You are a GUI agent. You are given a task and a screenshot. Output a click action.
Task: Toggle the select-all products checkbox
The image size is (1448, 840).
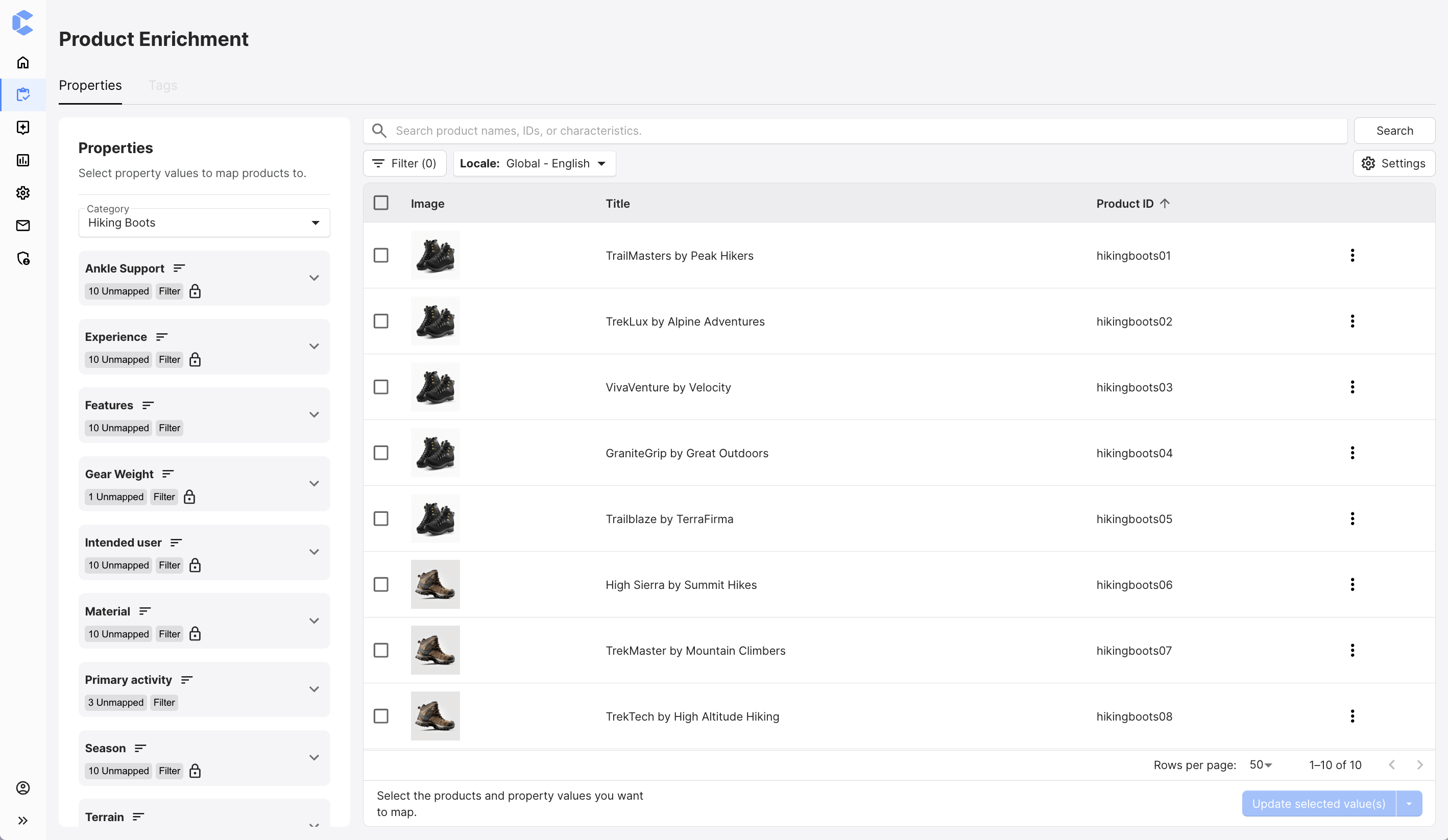pos(381,203)
